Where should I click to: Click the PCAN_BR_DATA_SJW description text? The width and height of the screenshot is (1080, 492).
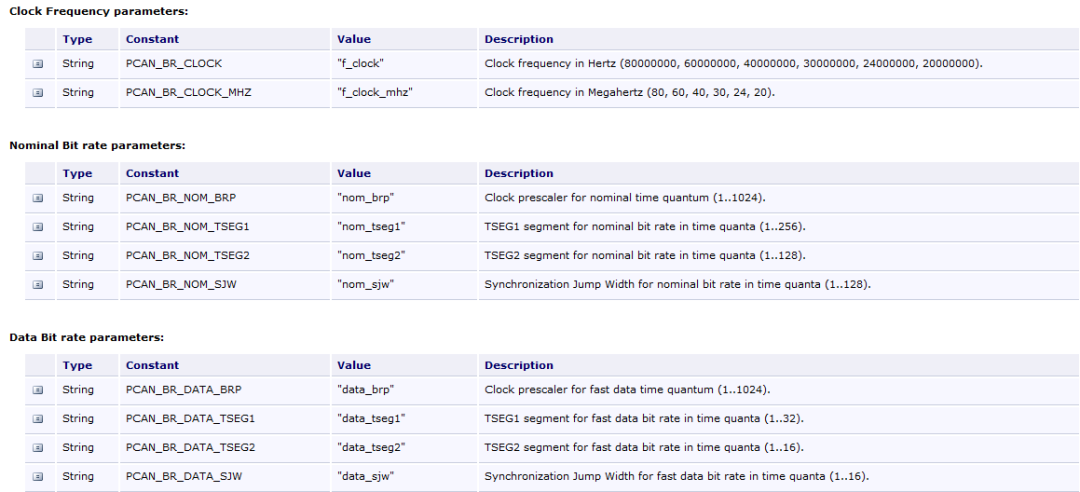(x=677, y=477)
